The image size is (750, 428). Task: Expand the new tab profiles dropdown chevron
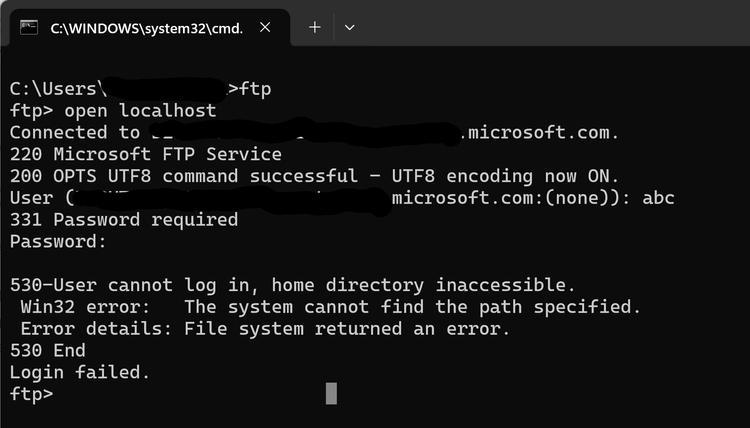click(x=349, y=27)
